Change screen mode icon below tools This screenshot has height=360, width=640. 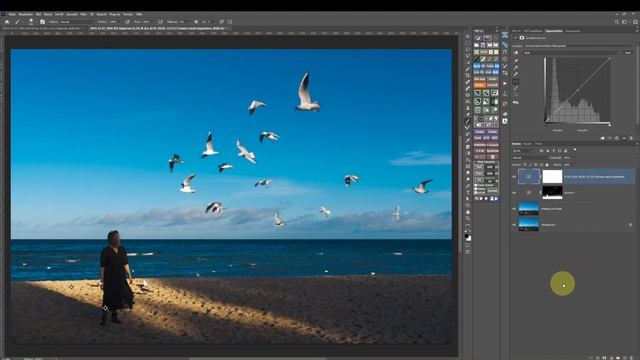pyautogui.click(x=468, y=252)
